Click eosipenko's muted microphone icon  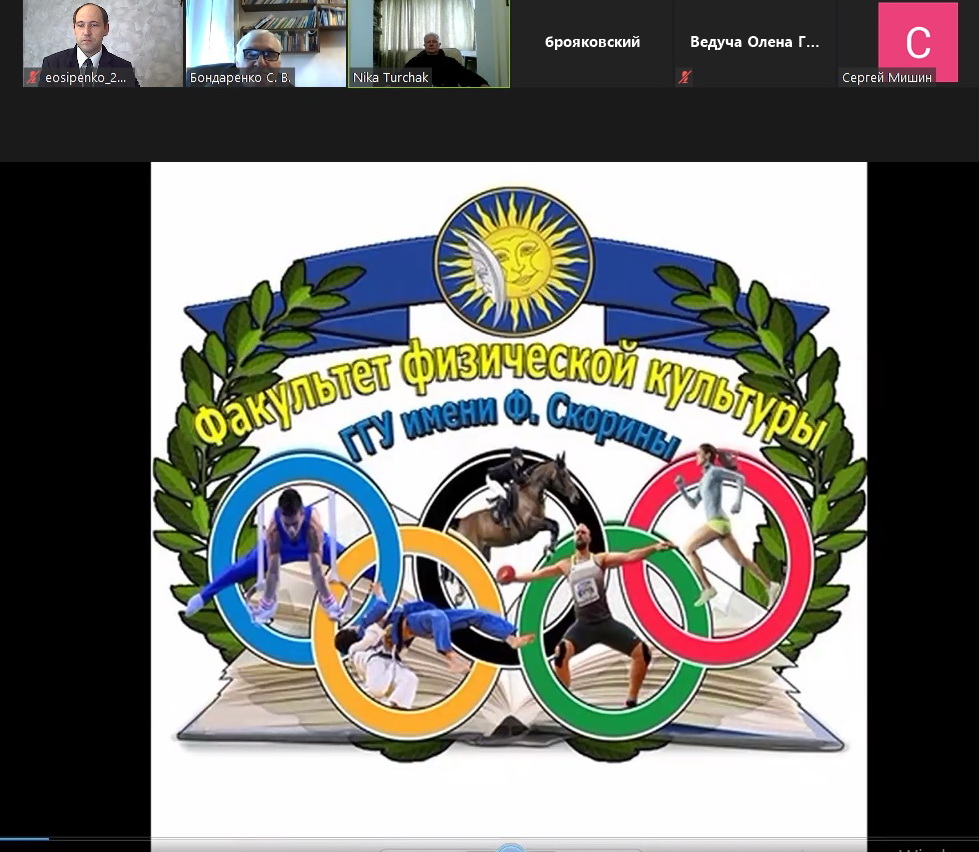point(33,77)
